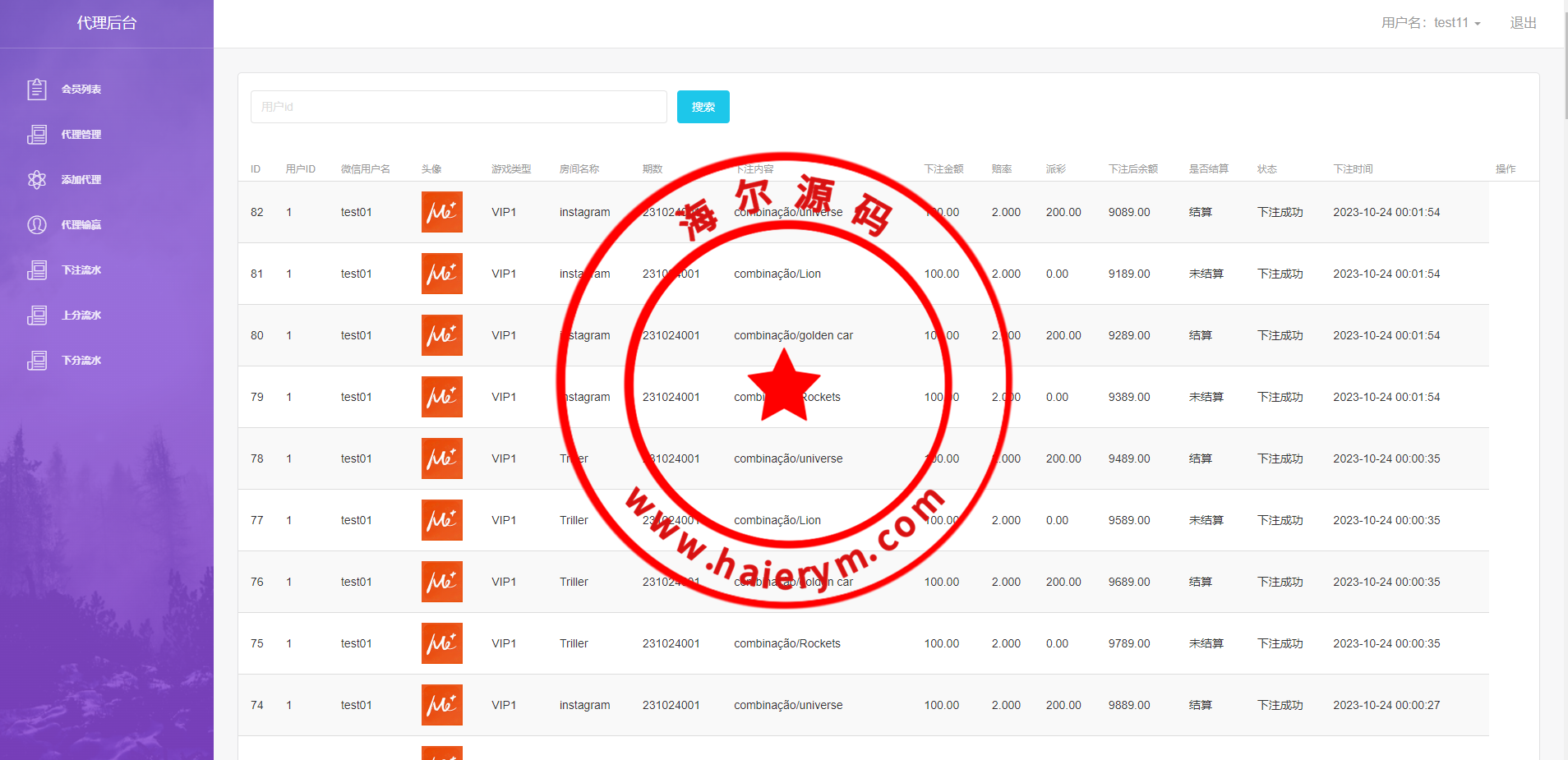
Task: Click combinação/universe bet in row 74
Action: (788, 705)
